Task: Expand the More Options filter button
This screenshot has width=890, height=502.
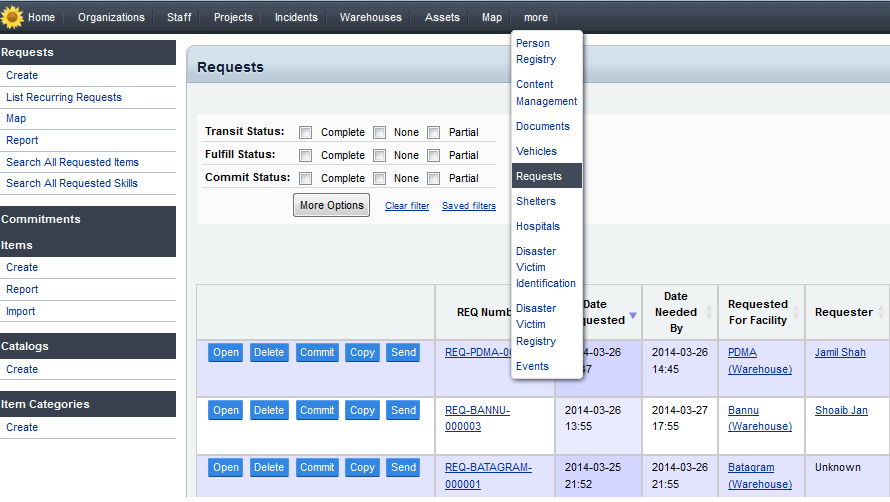Action: [x=332, y=205]
